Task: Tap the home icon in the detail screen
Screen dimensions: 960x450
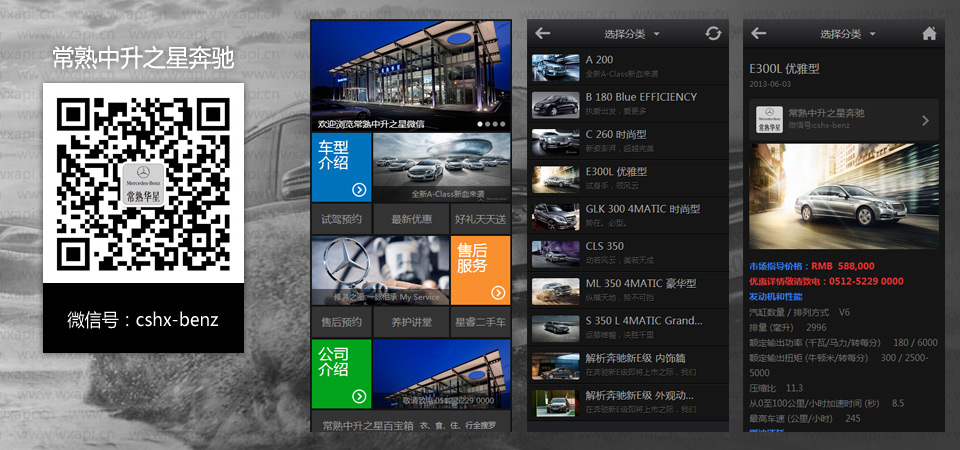Action: (x=929, y=34)
